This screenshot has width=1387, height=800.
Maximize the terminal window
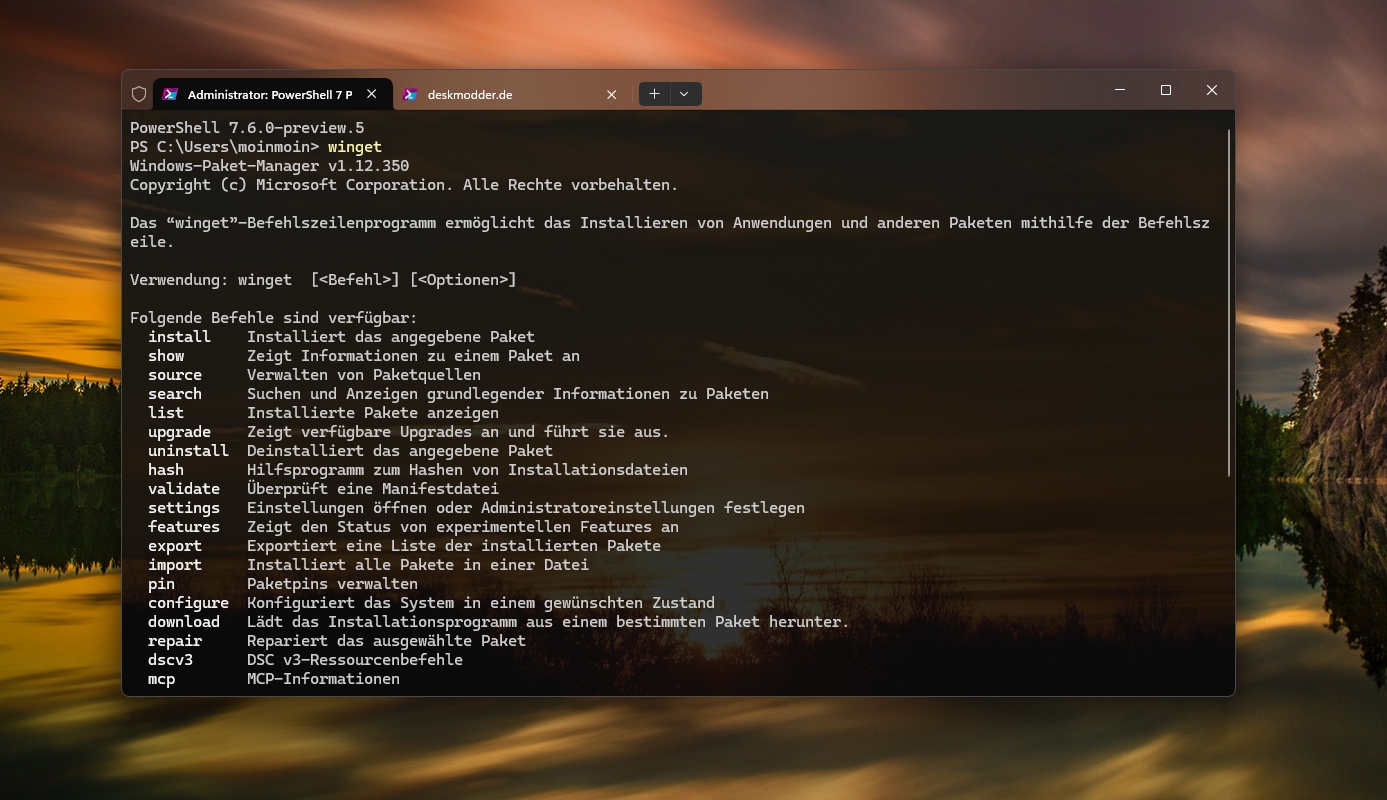(1166, 90)
